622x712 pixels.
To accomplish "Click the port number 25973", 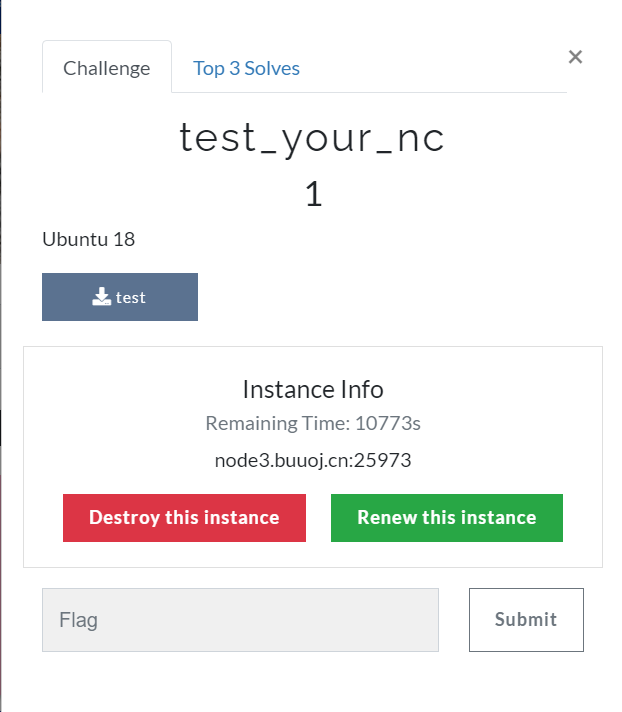I will [389, 461].
